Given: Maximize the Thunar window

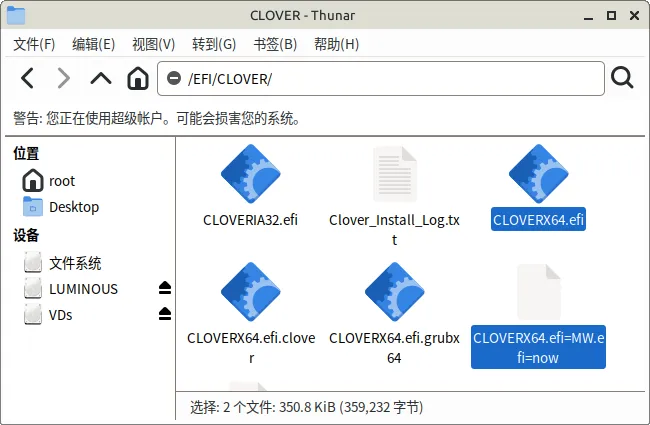Looking at the screenshot, I should coord(611,15).
